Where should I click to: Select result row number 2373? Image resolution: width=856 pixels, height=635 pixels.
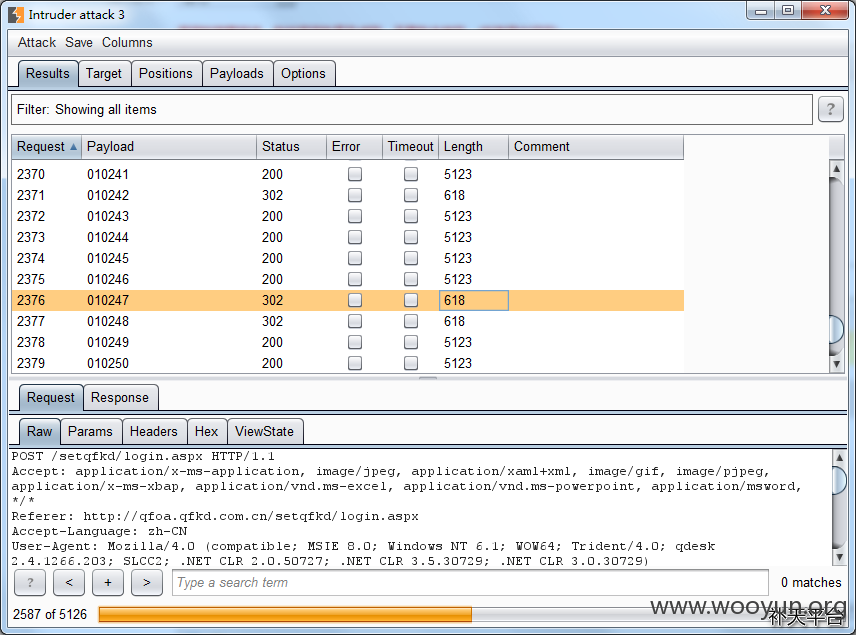(348, 237)
